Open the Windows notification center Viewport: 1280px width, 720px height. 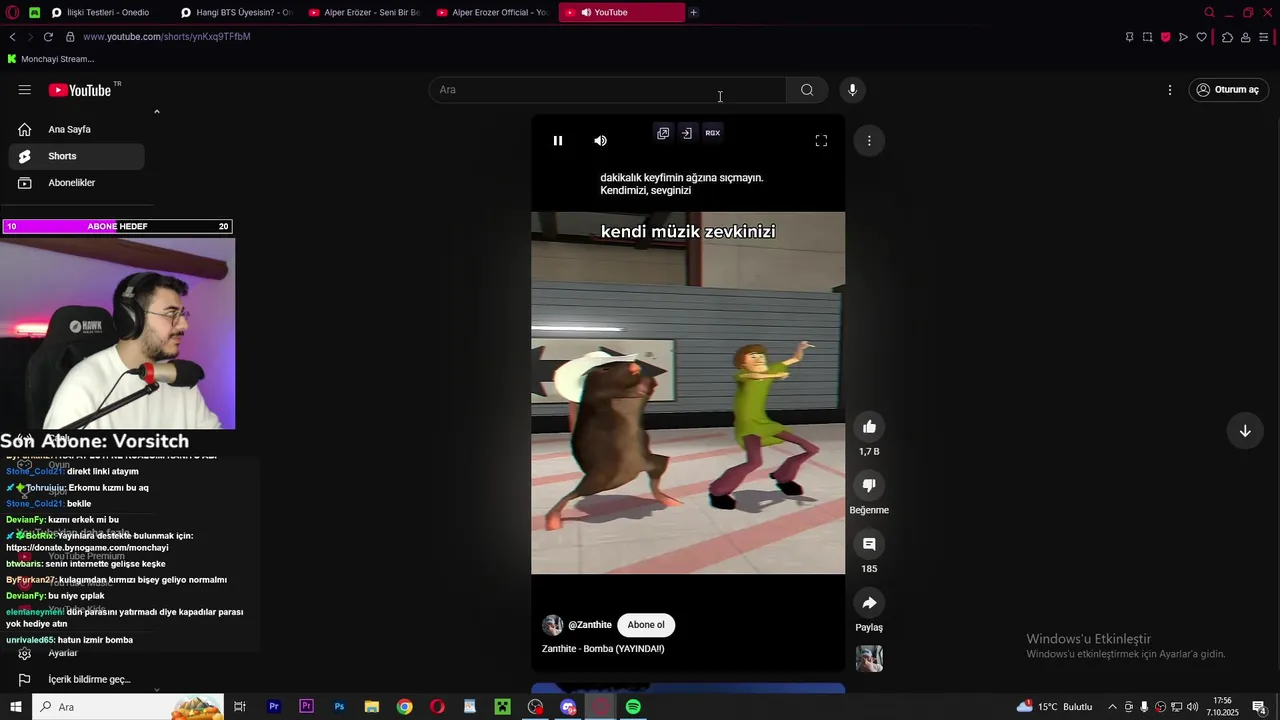tap(1260, 707)
